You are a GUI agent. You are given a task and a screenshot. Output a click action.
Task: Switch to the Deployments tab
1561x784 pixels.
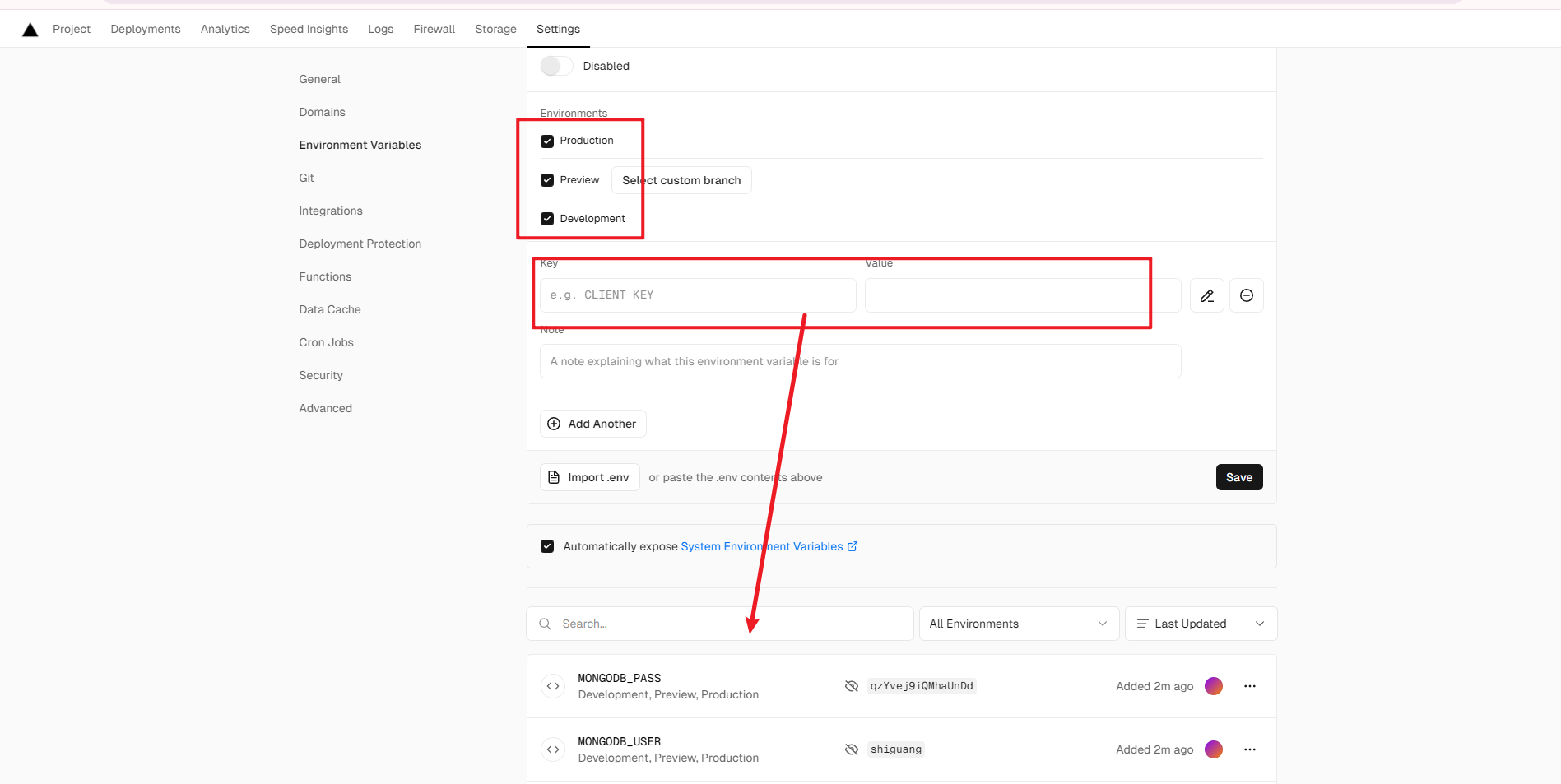point(146,29)
